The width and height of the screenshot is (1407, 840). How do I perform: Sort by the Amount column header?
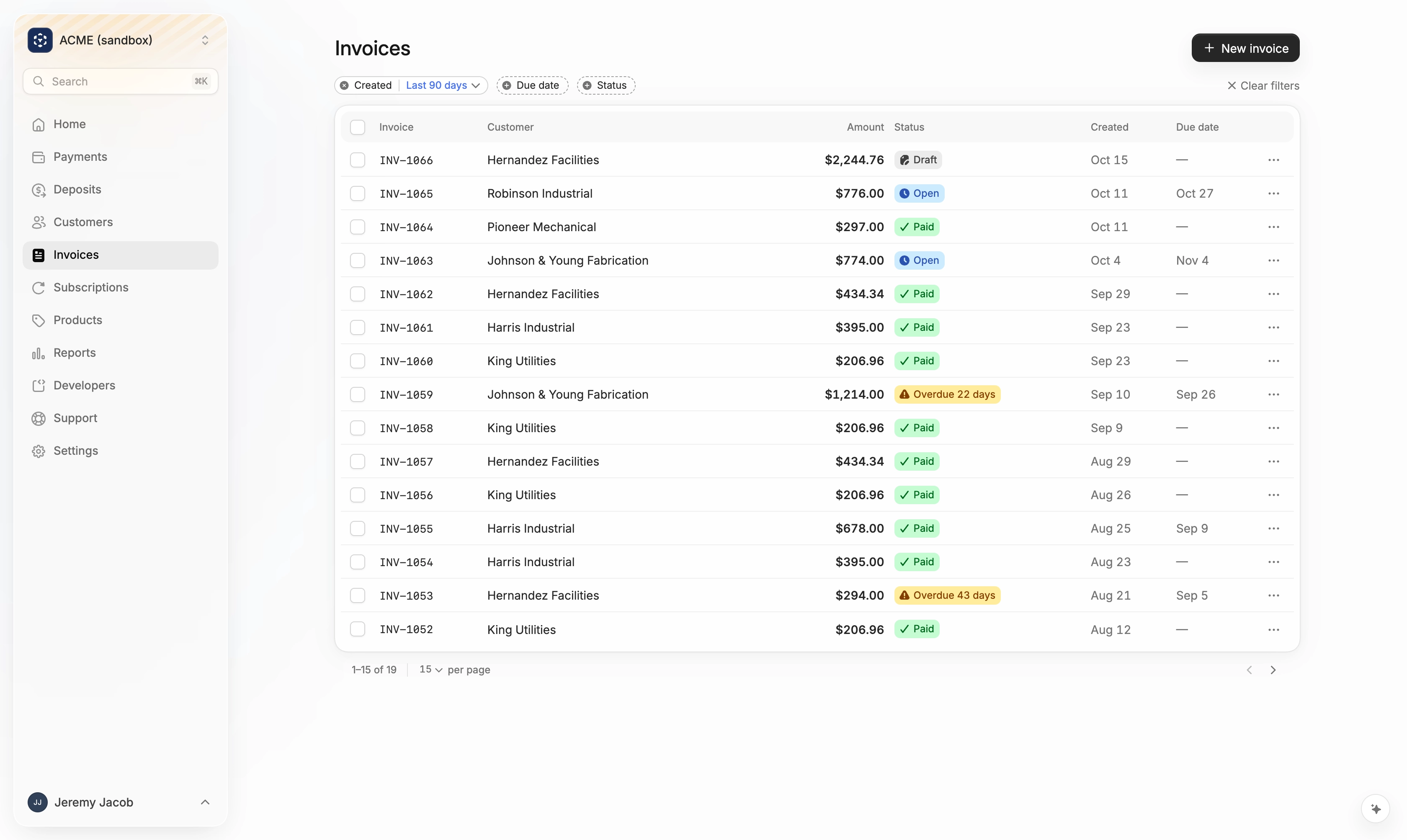click(x=865, y=127)
